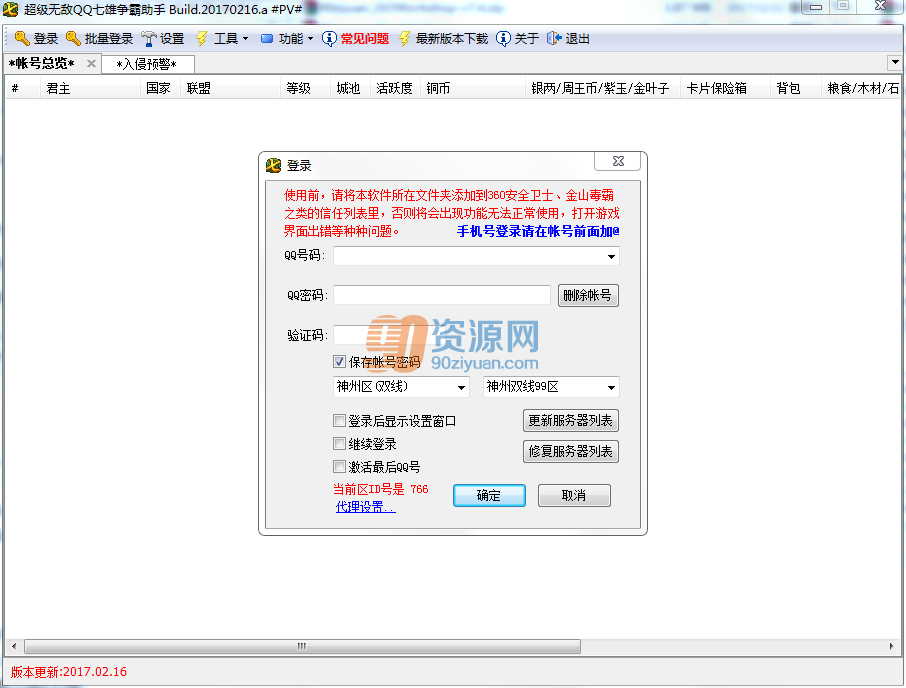906x688 pixels.
Task: Click the 联盟 column header
Action: coord(230,88)
